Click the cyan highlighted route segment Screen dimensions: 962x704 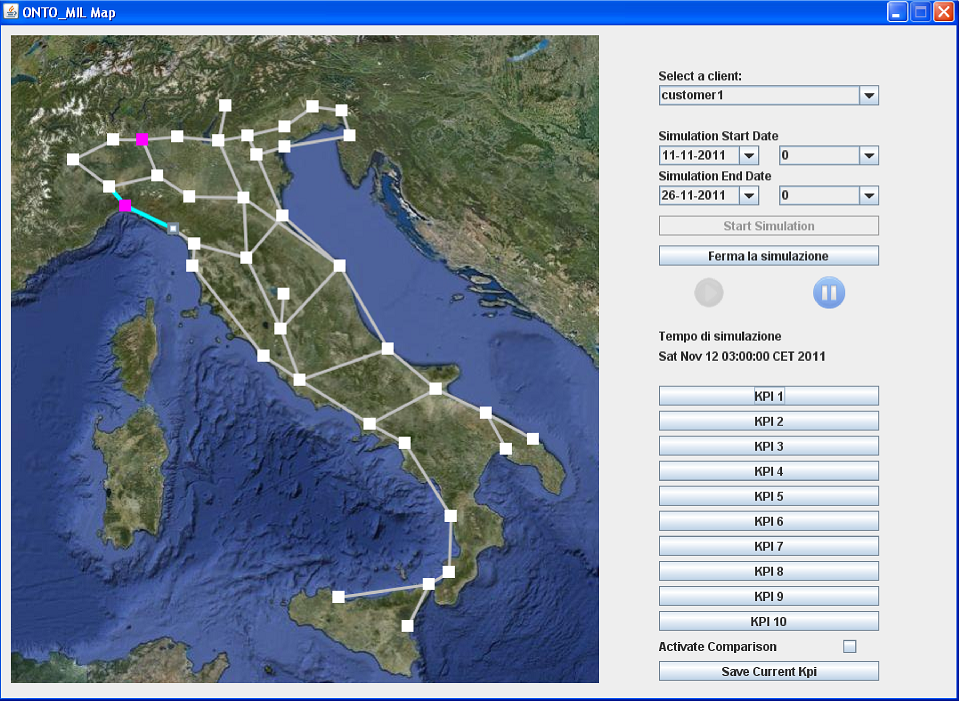click(x=149, y=217)
